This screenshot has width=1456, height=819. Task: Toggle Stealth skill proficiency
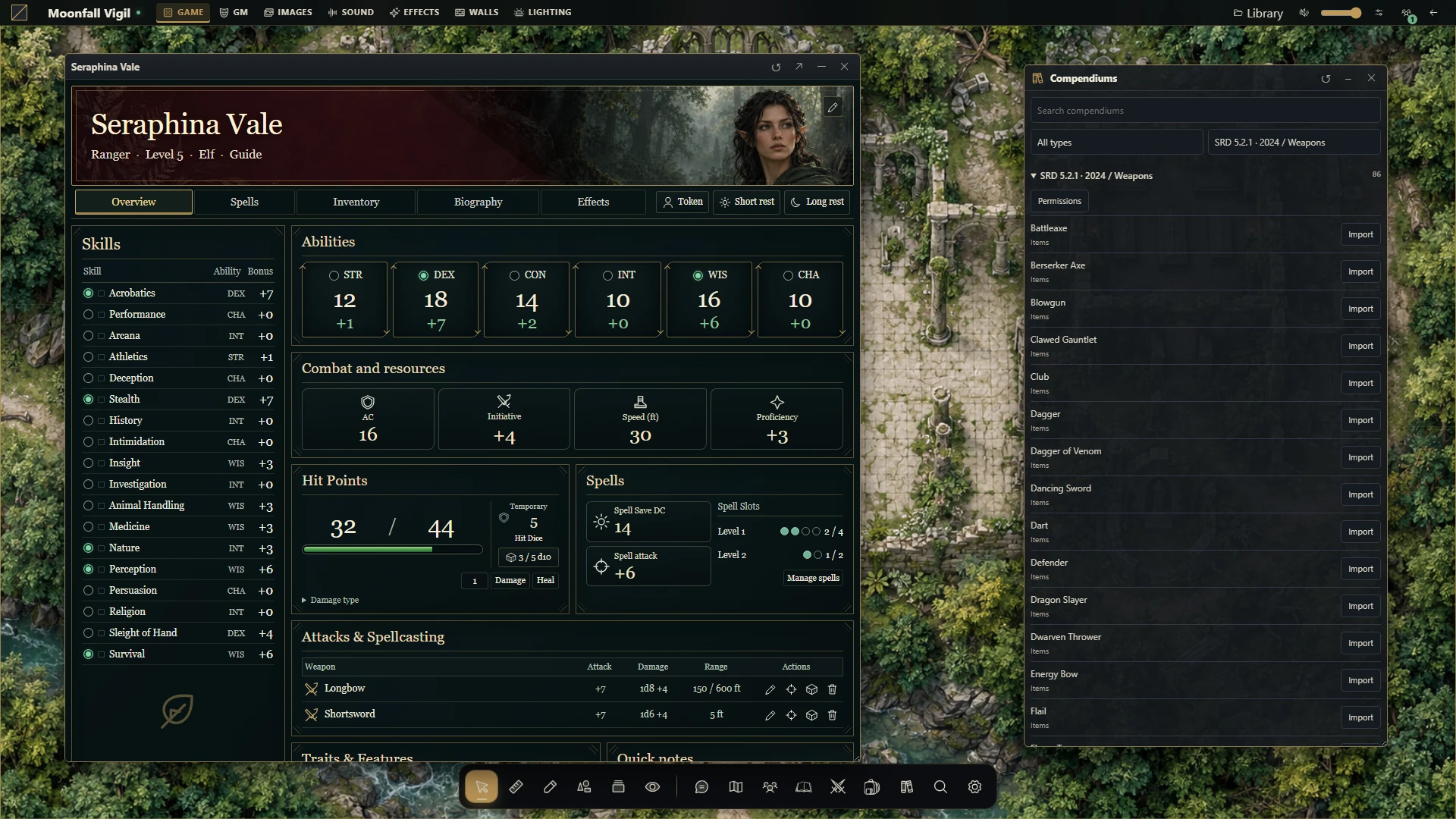[x=88, y=400]
